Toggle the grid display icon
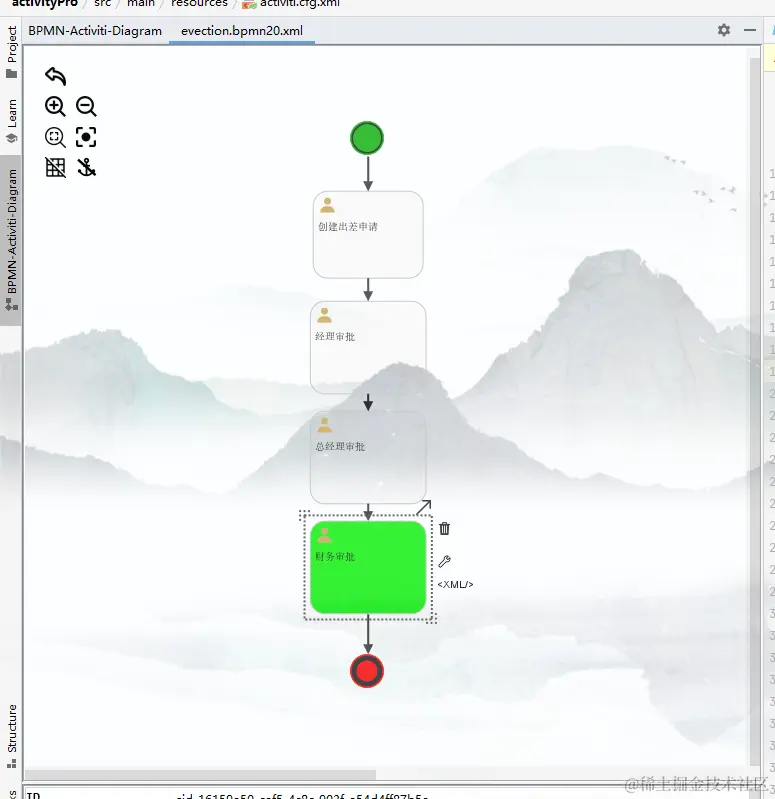 (x=55, y=167)
